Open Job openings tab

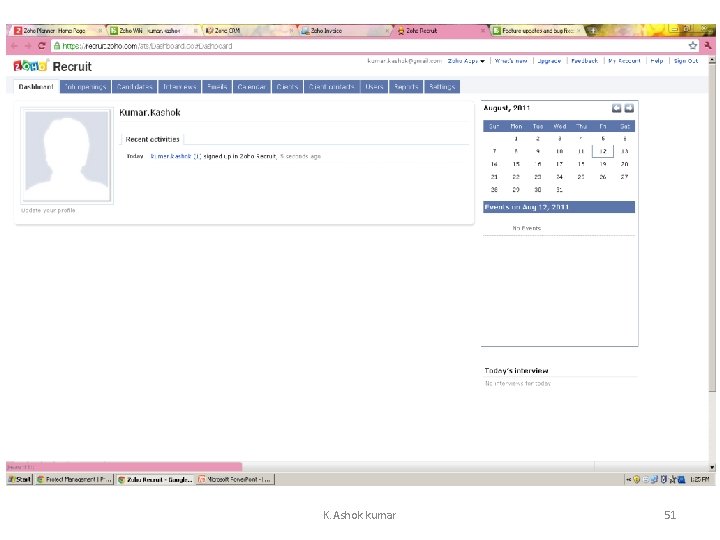85,86
